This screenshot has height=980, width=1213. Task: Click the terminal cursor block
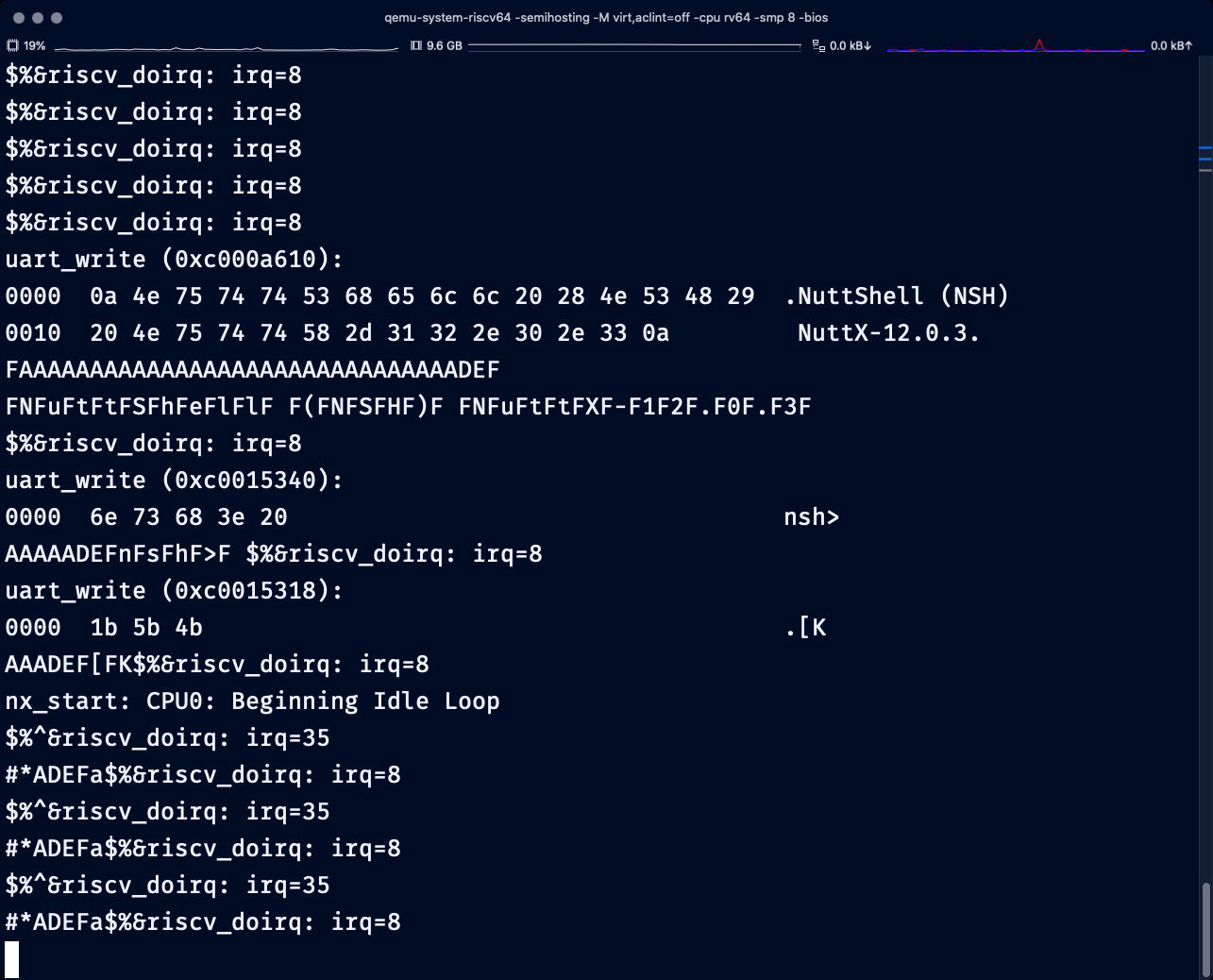point(12,959)
